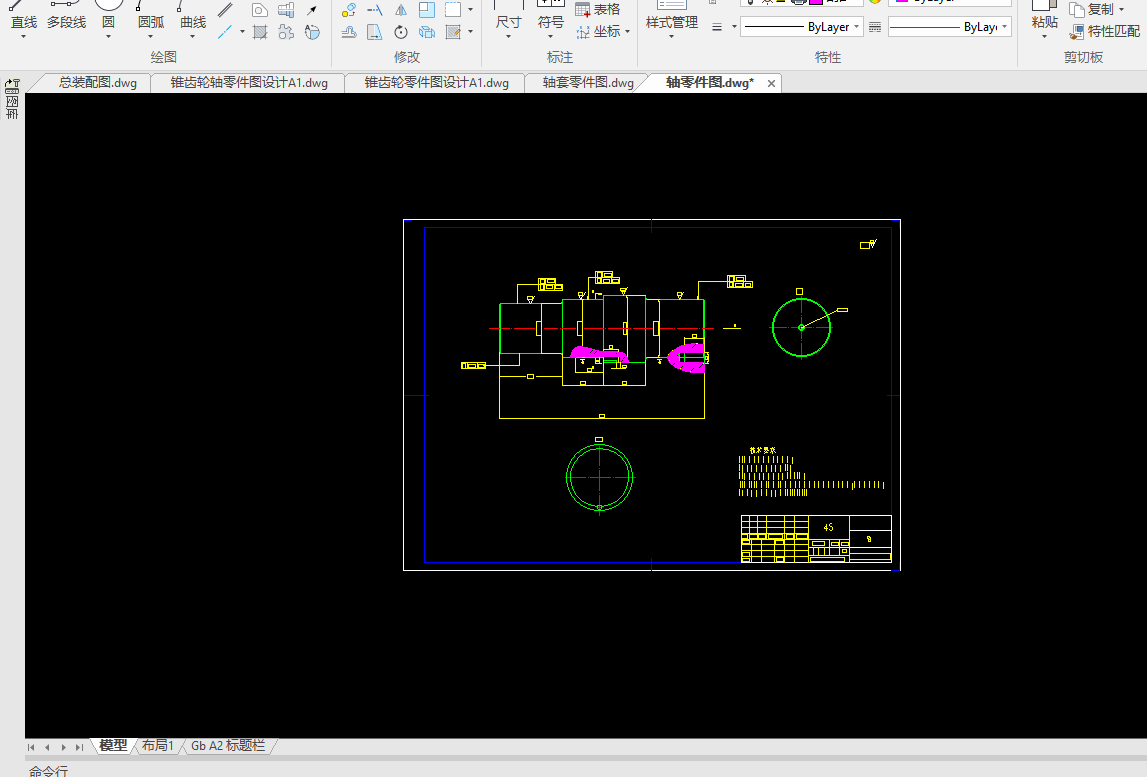Close the 轴零件图.dwg document tab

point(771,83)
